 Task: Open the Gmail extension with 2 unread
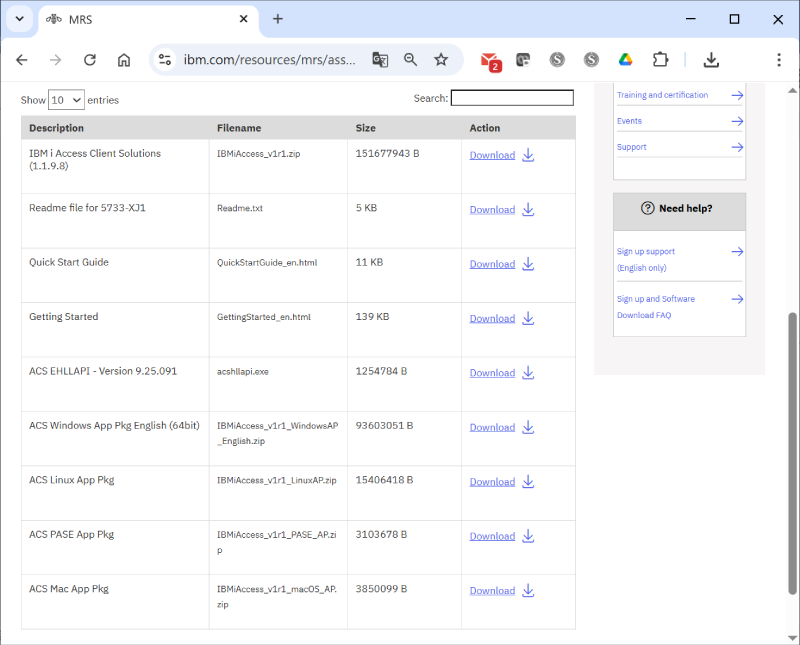click(x=491, y=61)
